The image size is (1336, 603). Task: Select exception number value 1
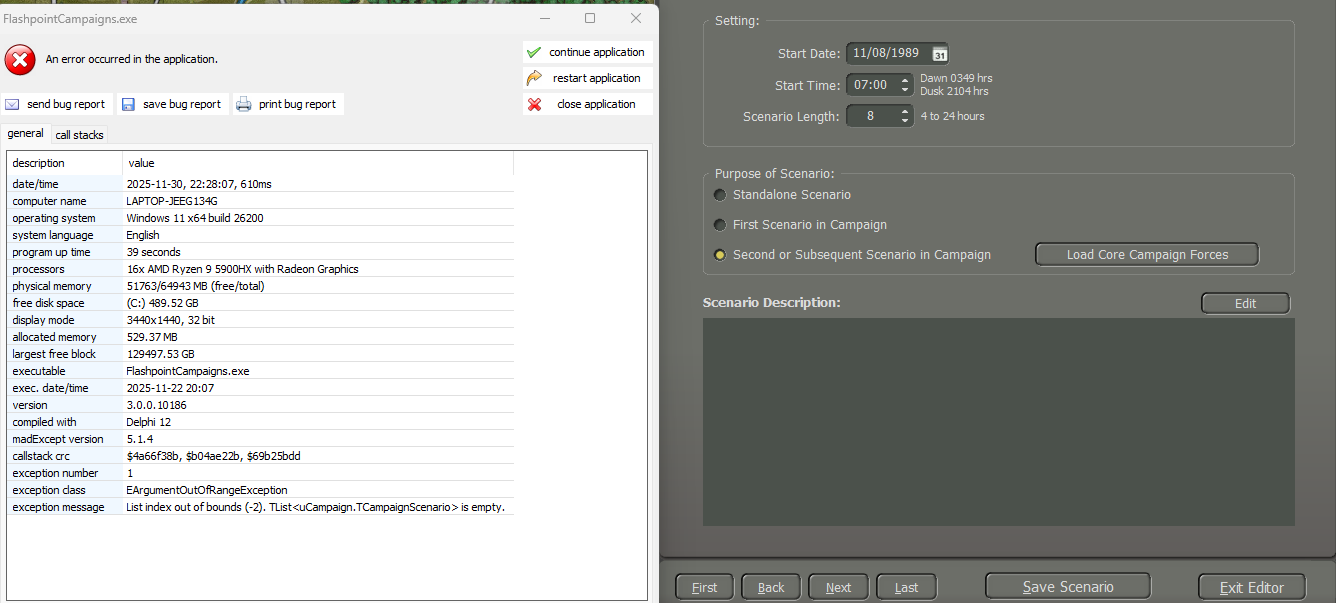click(x=130, y=473)
